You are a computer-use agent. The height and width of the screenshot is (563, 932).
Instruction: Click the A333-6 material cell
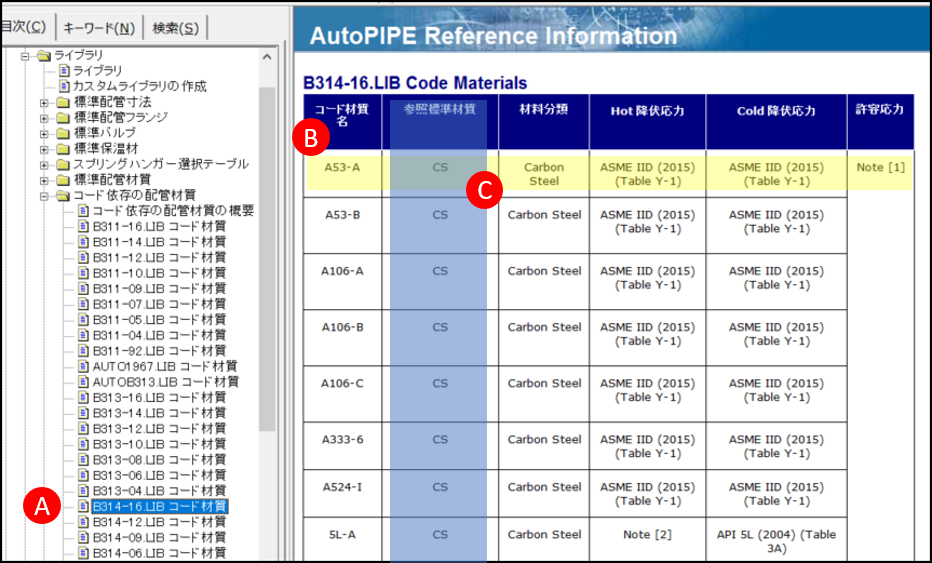342,446
